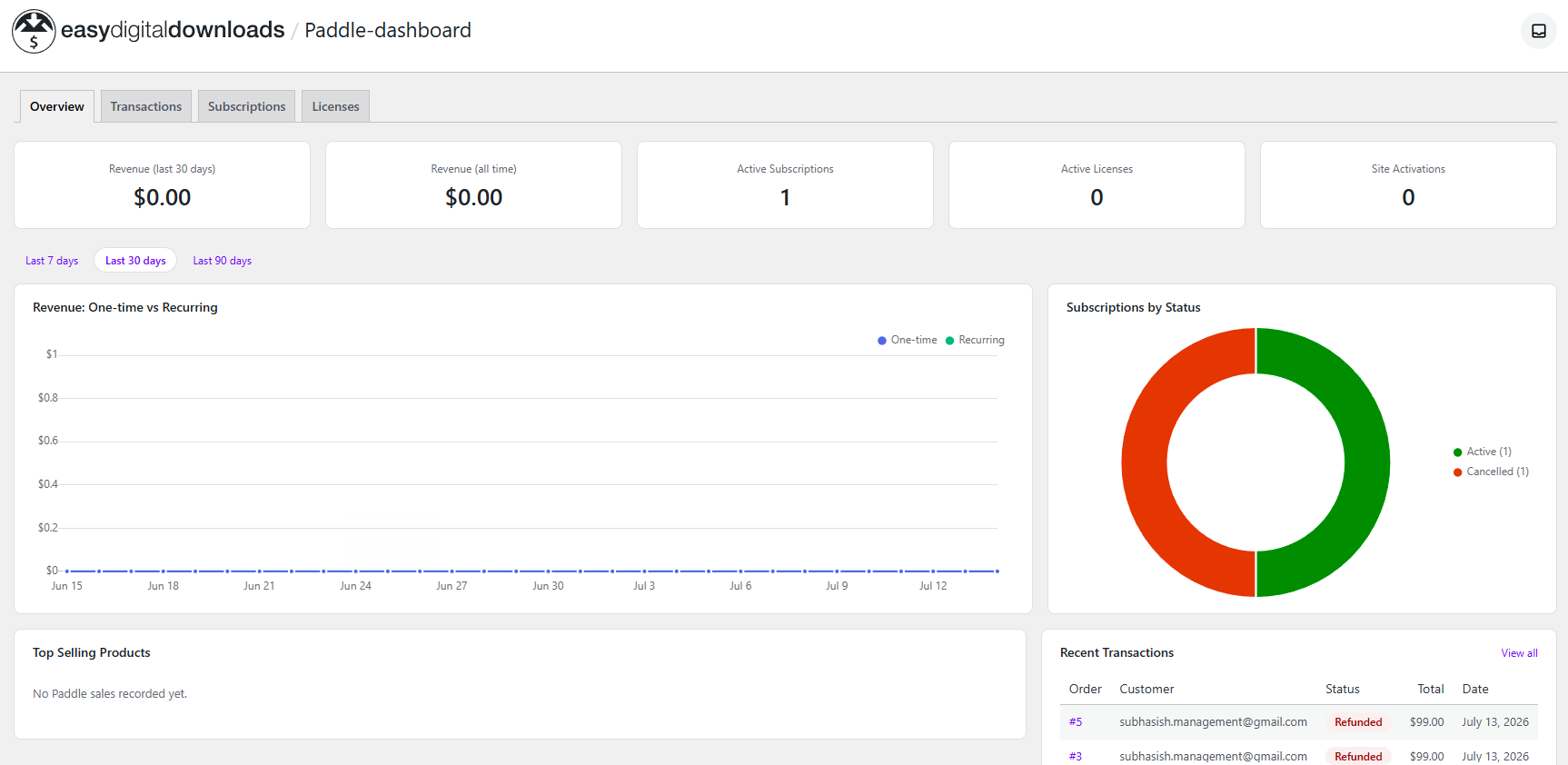The height and width of the screenshot is (765, 1568).
Task: Click the Active Licenses card
Action: click(x=1097, y=184)
